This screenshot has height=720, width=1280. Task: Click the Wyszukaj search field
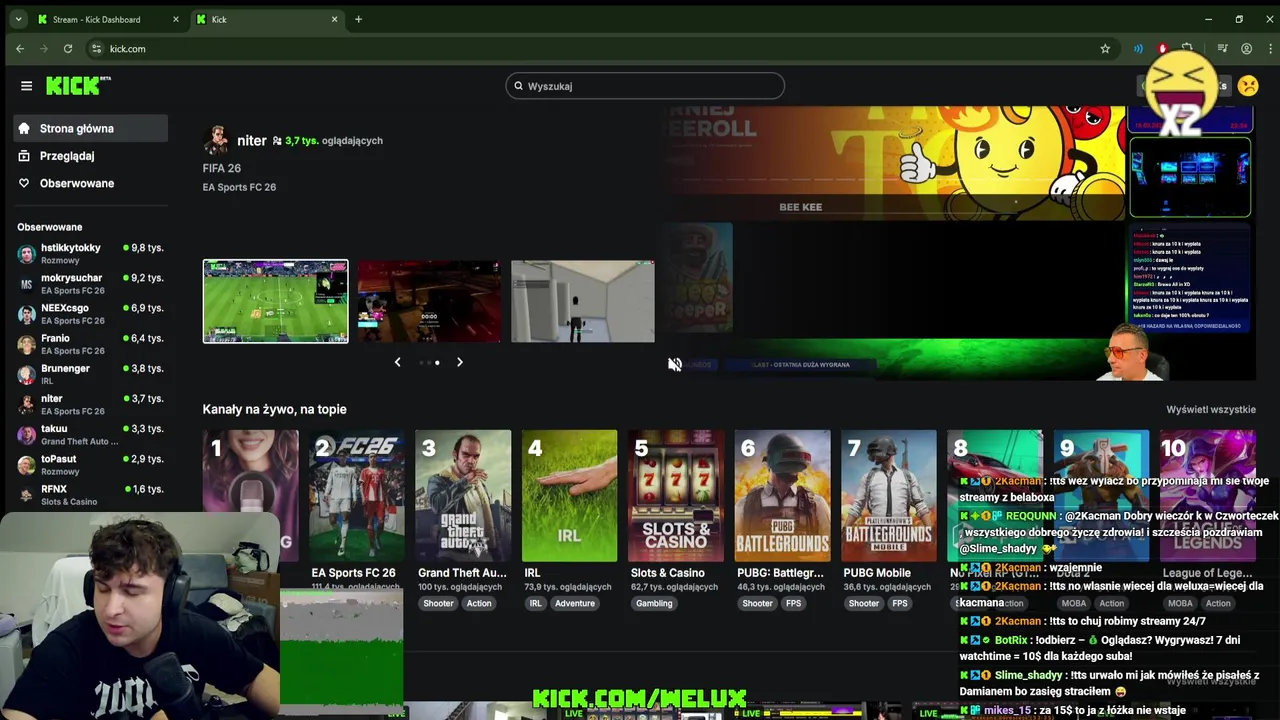645,86
